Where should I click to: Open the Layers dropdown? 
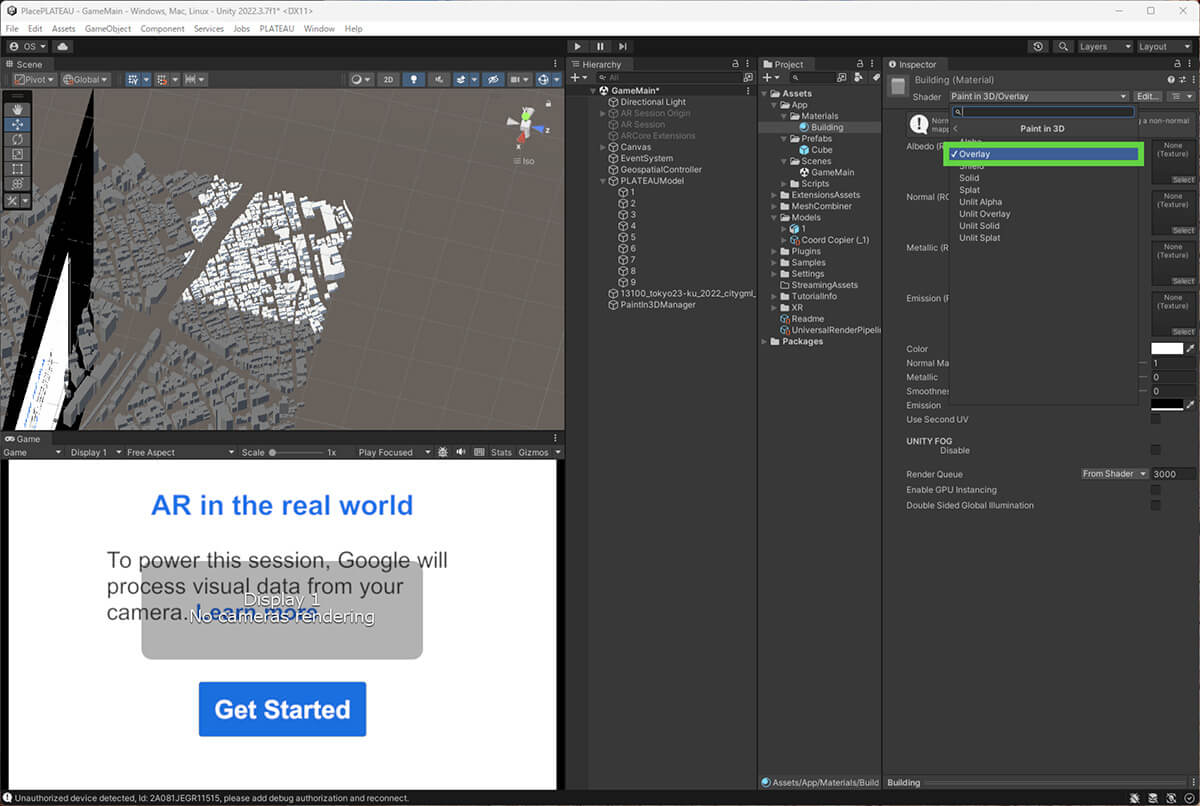pos(1104,46)
